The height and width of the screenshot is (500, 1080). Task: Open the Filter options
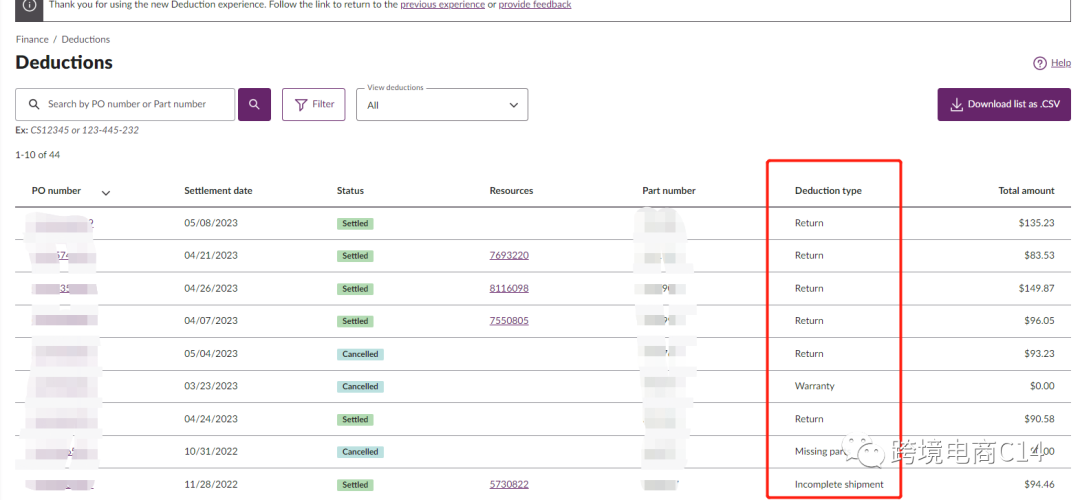coord(314,104)
